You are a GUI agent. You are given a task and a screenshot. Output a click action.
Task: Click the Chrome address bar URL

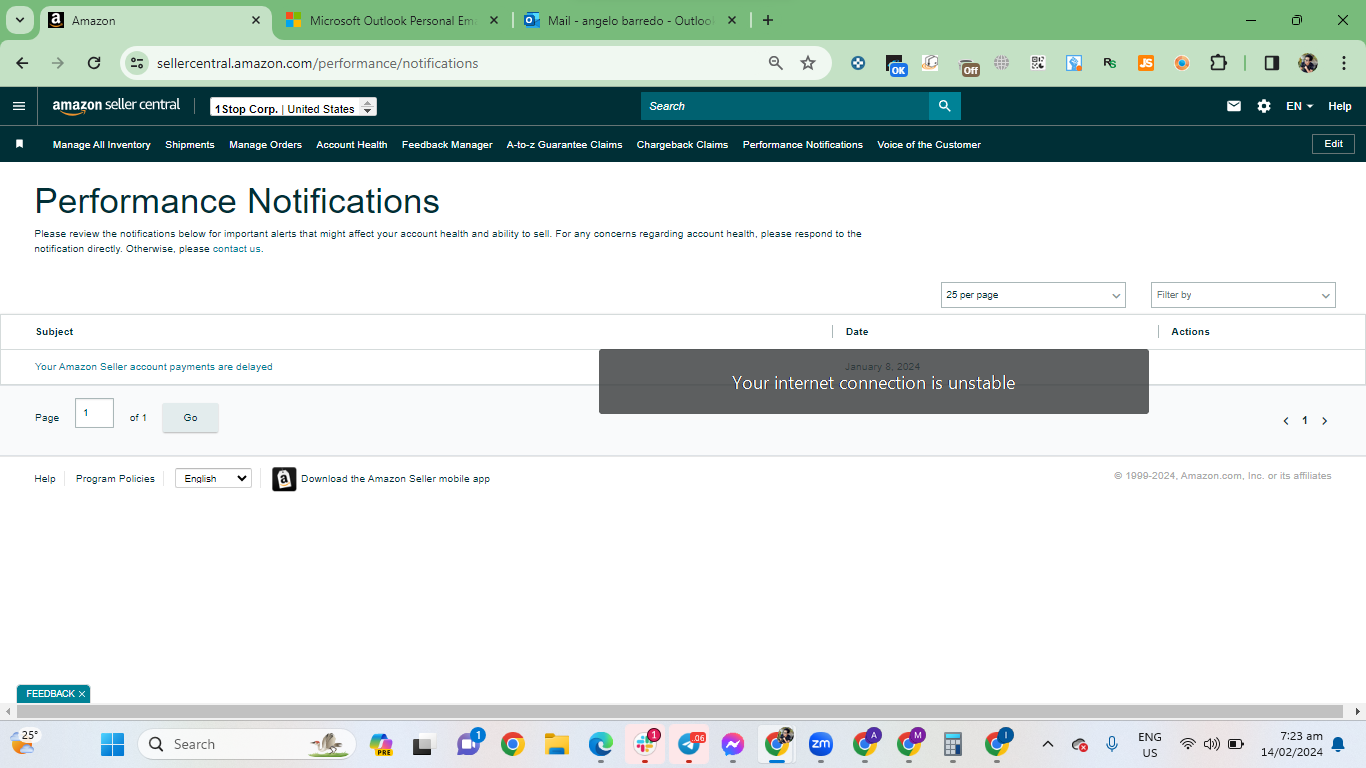(x=318, y=63)
